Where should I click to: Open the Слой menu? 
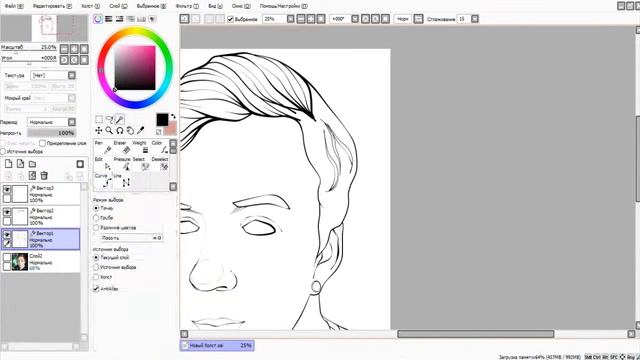118,6
